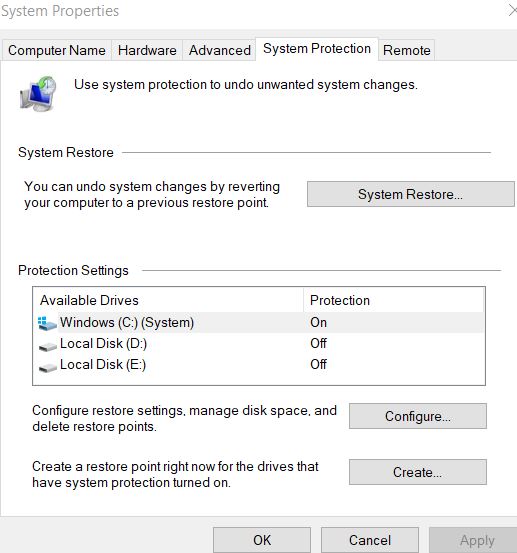Click the Local Disk D: drive icon
Image resolution: width=517 pixels, height=553 pixels.
tap(48, 347)
